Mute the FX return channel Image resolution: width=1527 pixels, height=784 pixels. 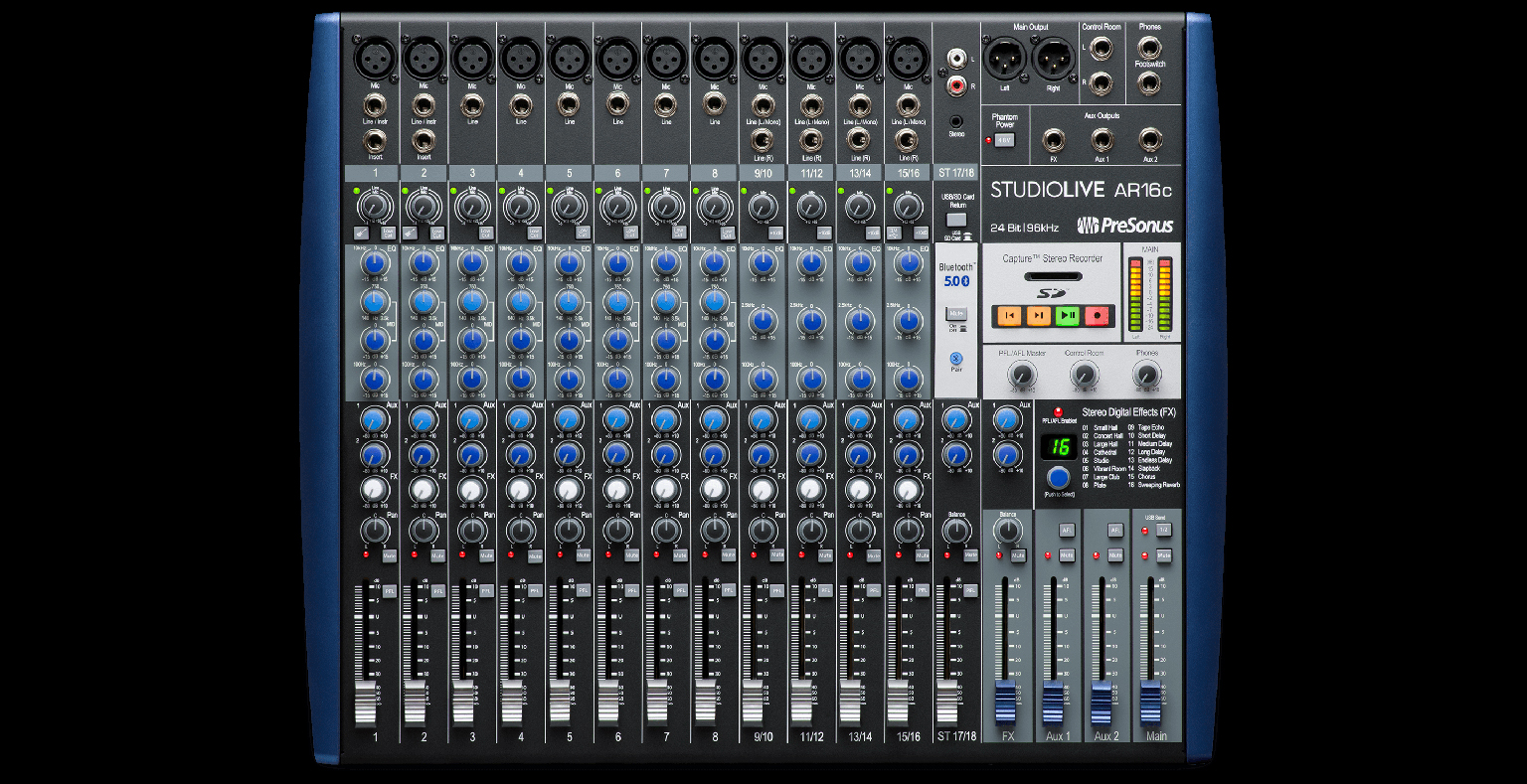tap(1018, 555)
